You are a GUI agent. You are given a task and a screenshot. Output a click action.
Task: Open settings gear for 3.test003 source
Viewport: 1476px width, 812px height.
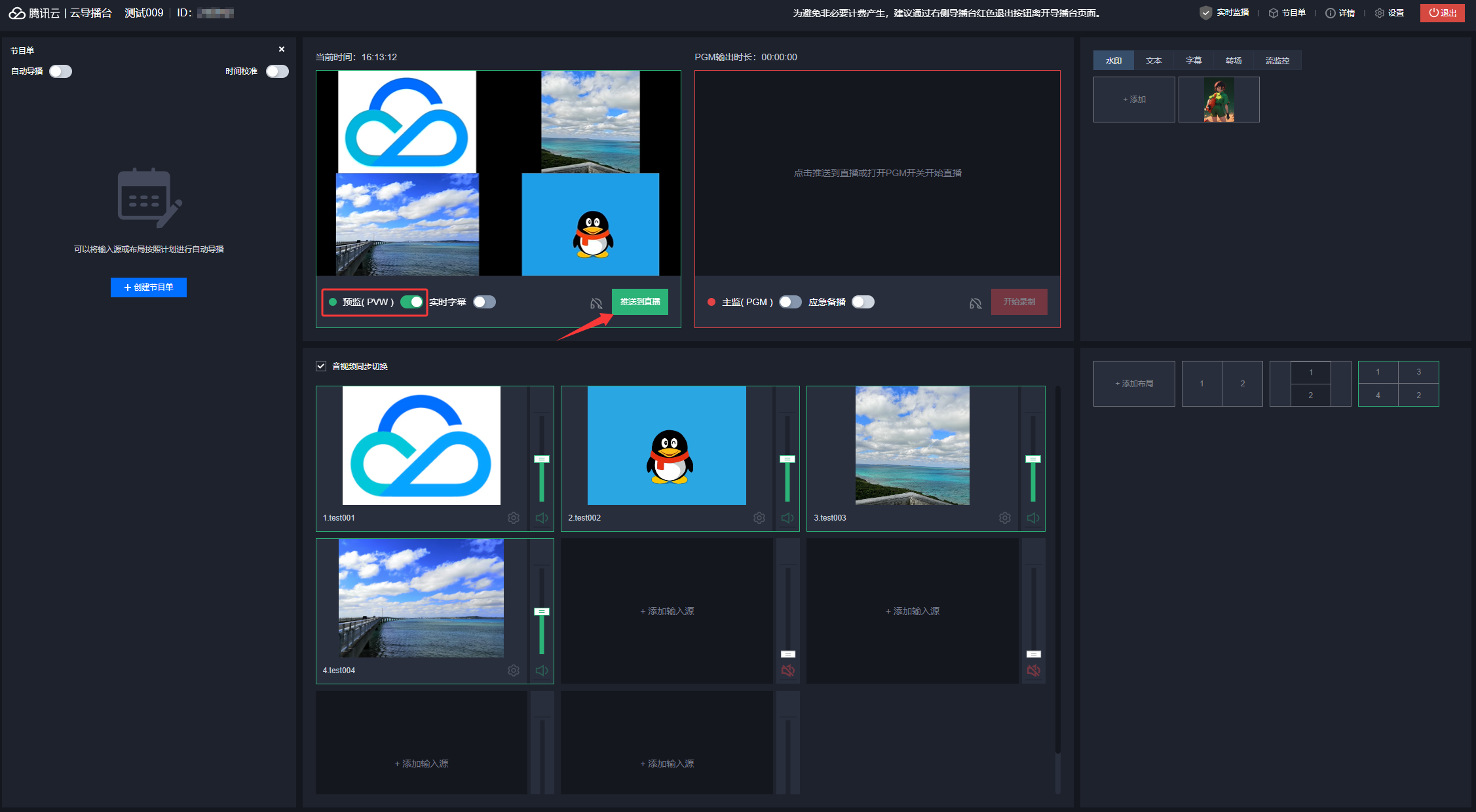(1004, 518)
